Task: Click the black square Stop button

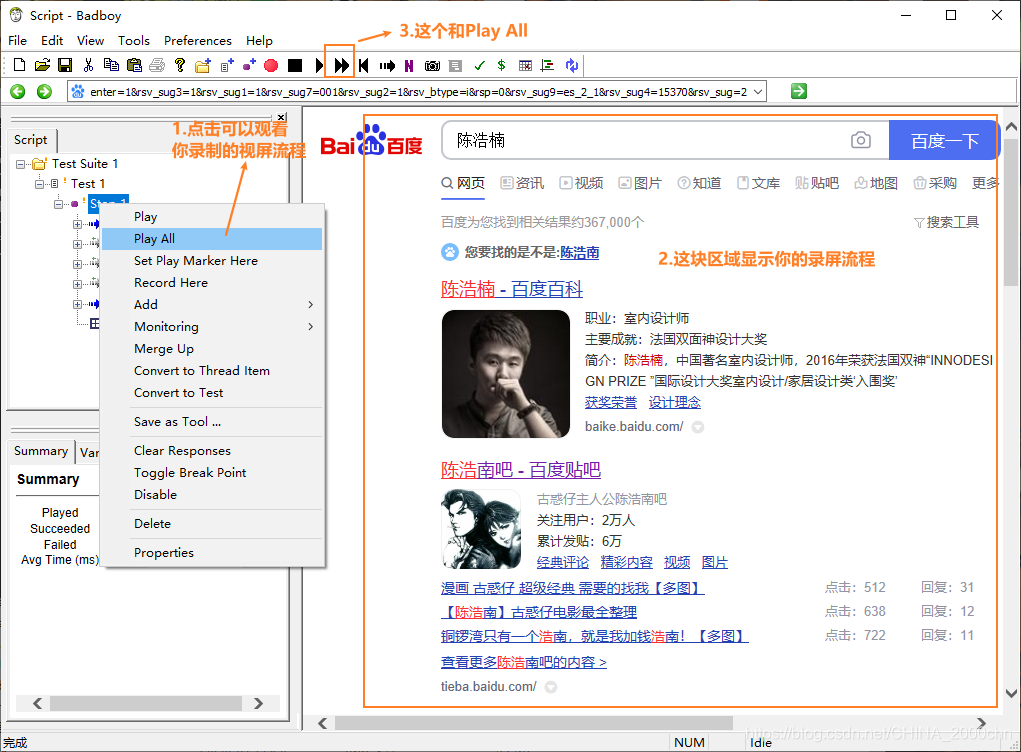Action: [295, 65]
